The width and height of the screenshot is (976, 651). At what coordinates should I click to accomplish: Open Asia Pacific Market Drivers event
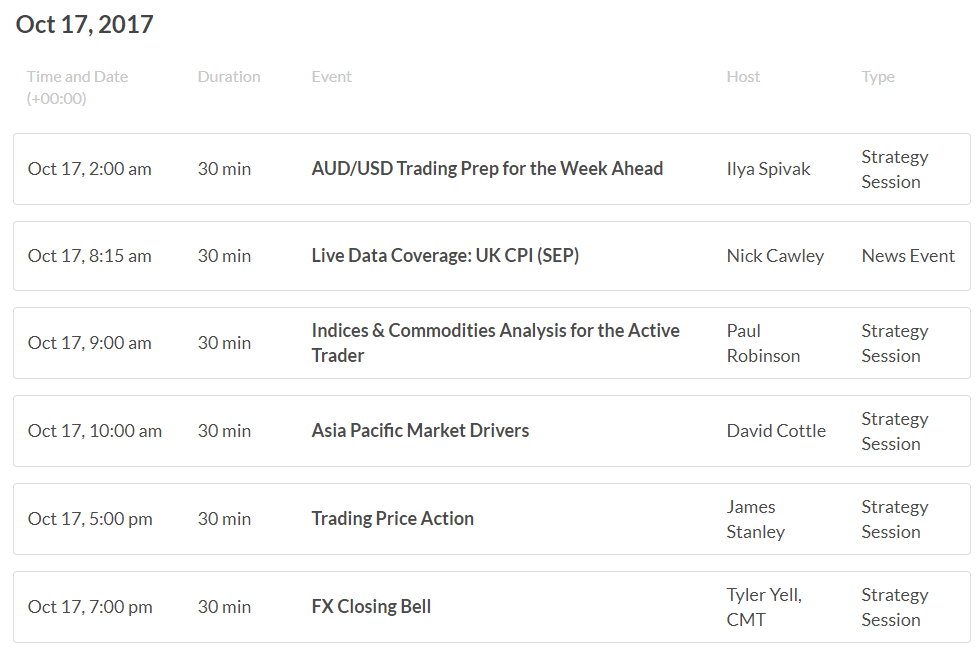(x=420, y=431)
